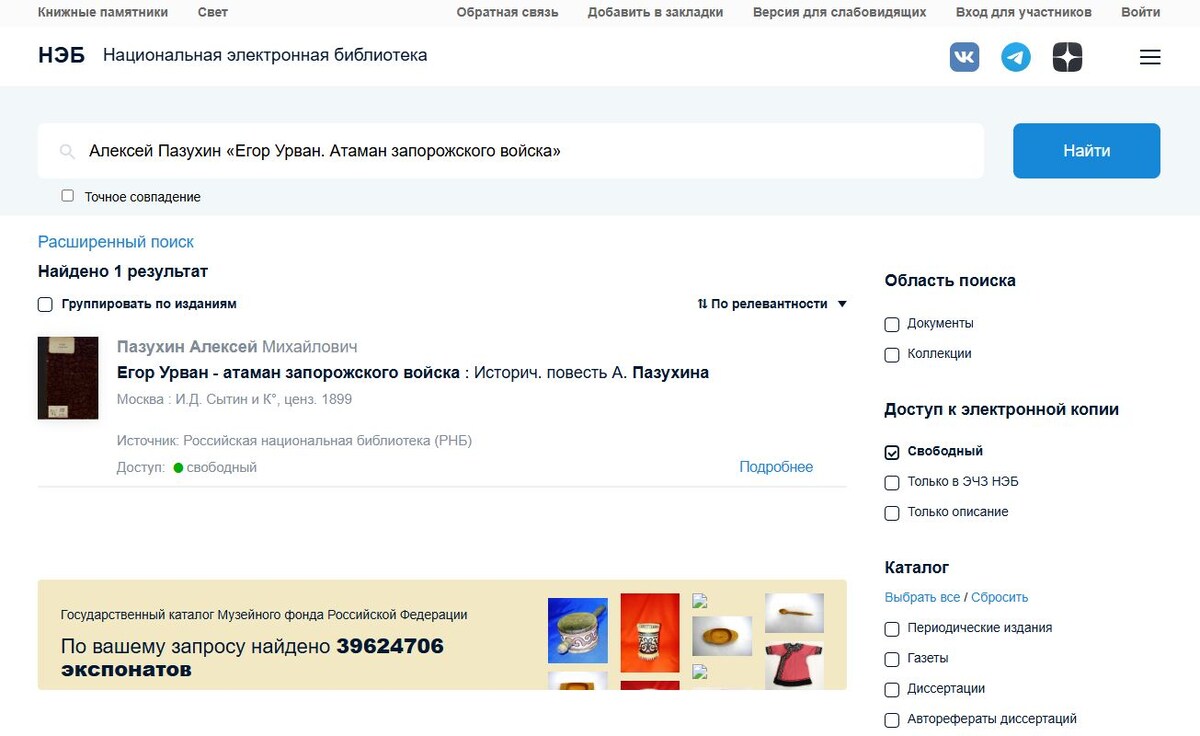The image size is (1200, 736).
Task: Open the Dzen social icon
Action: 1068,57
